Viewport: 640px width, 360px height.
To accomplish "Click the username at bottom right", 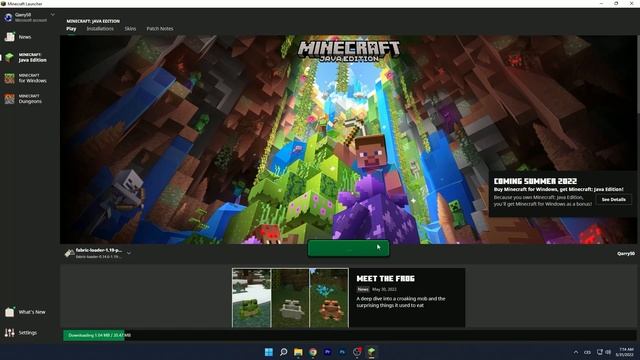I will [x=626, y=253].
